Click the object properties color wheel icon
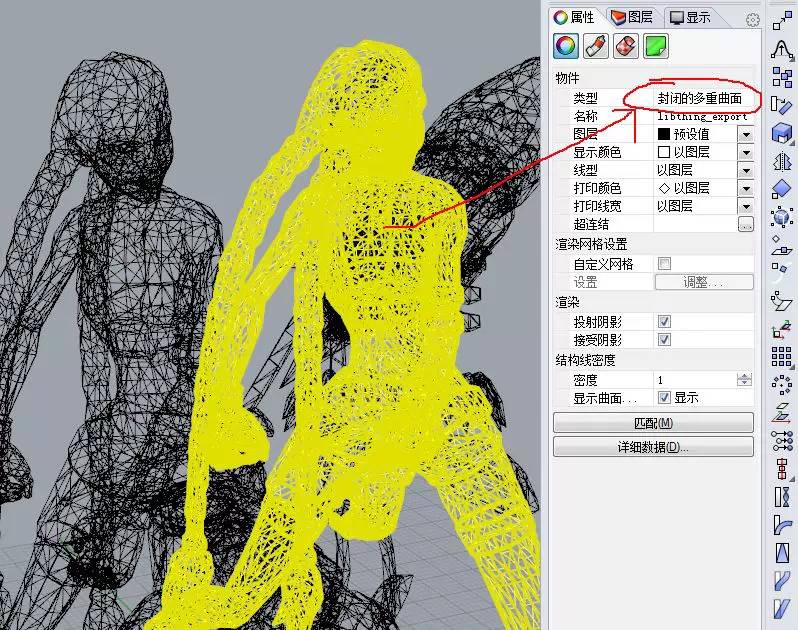The width and height of the screenshot is (798, 630). point(566,46)
